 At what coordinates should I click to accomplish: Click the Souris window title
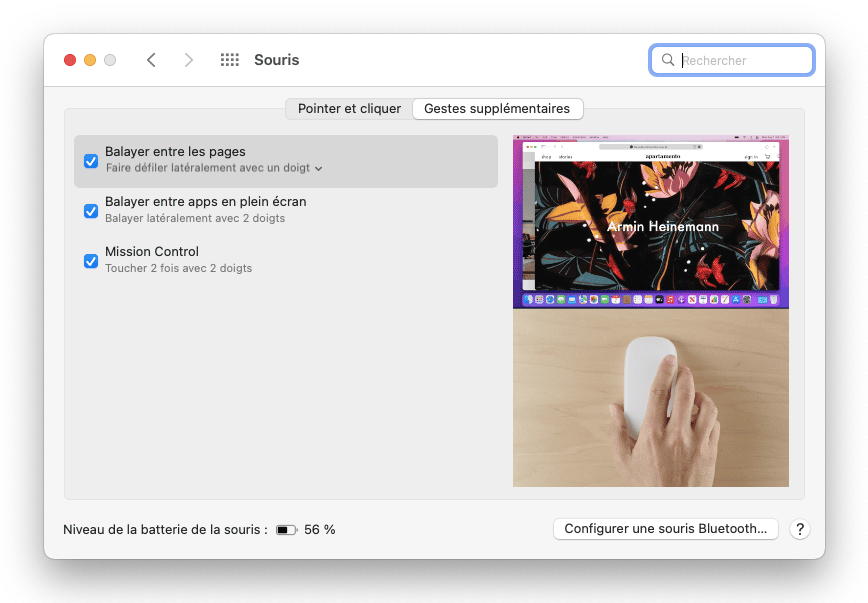[x=277, y=60]
